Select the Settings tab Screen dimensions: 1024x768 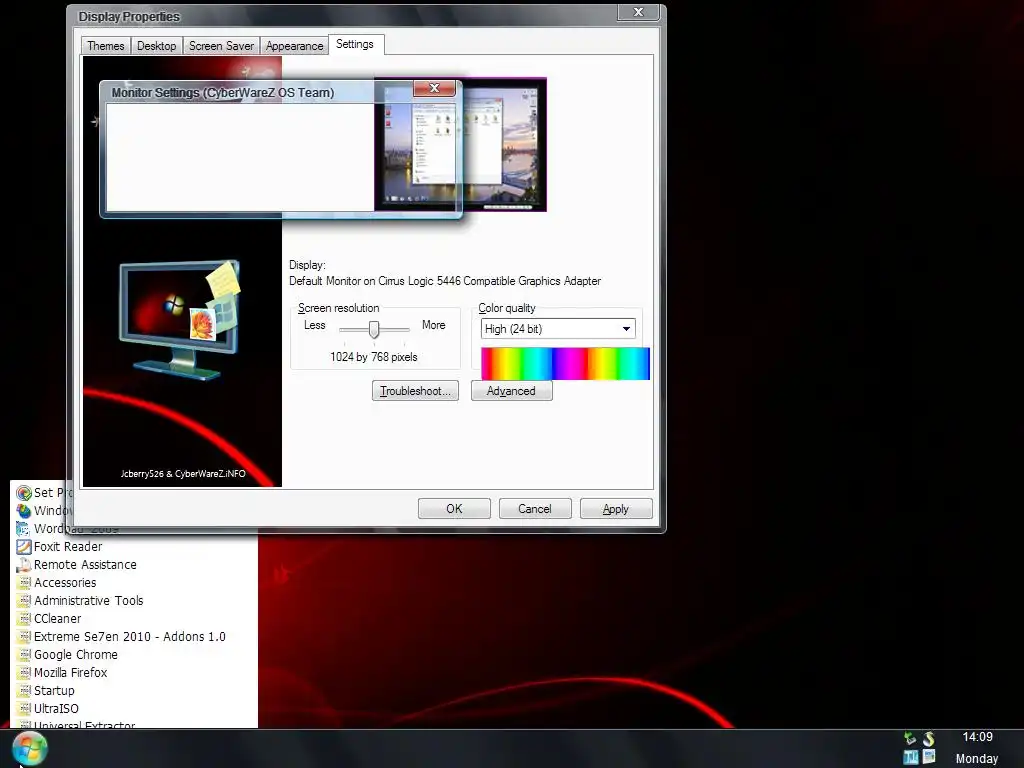tap(355, 44)
